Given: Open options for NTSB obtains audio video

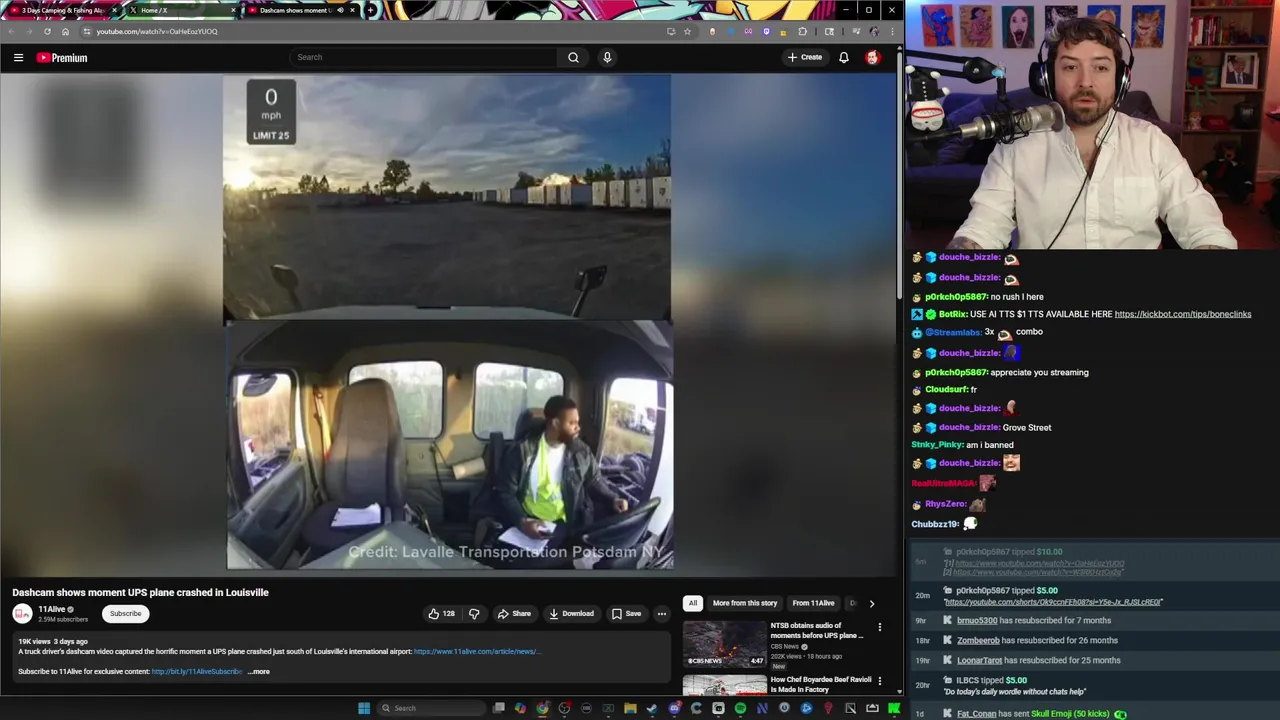Looking at the screenshot, I should click(880, 627).
